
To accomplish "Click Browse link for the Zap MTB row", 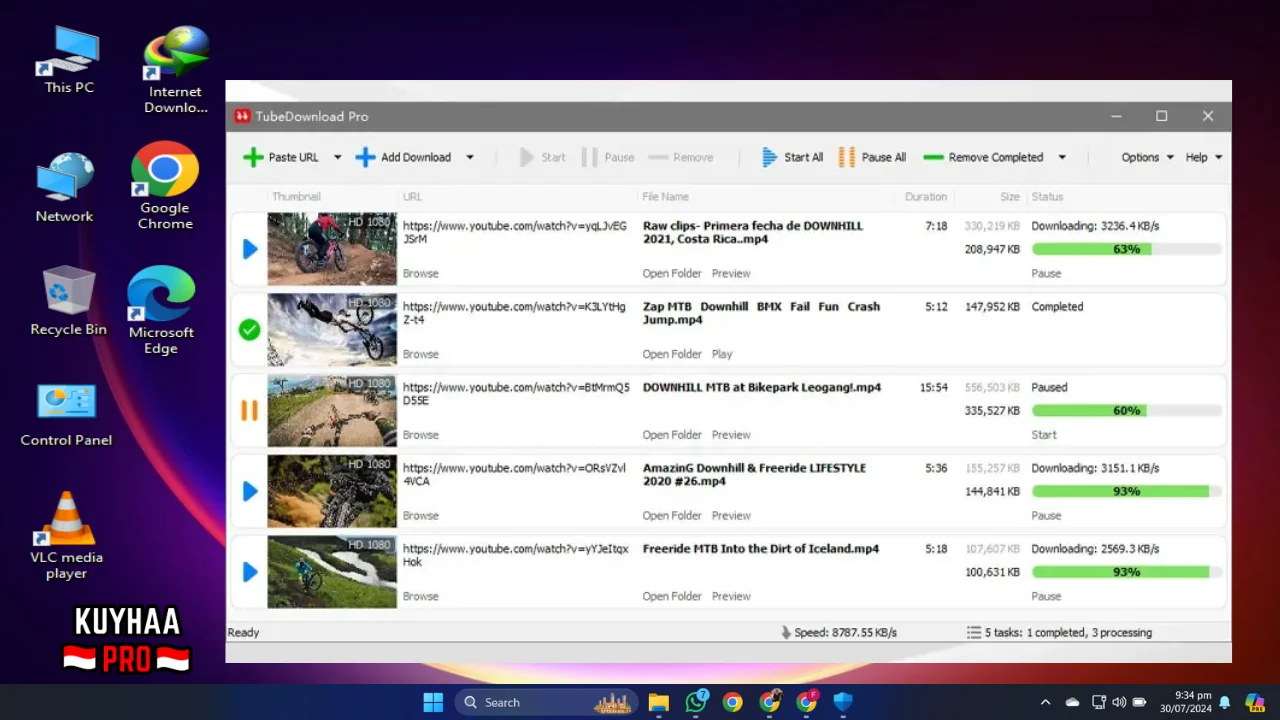I will point(420,354).
